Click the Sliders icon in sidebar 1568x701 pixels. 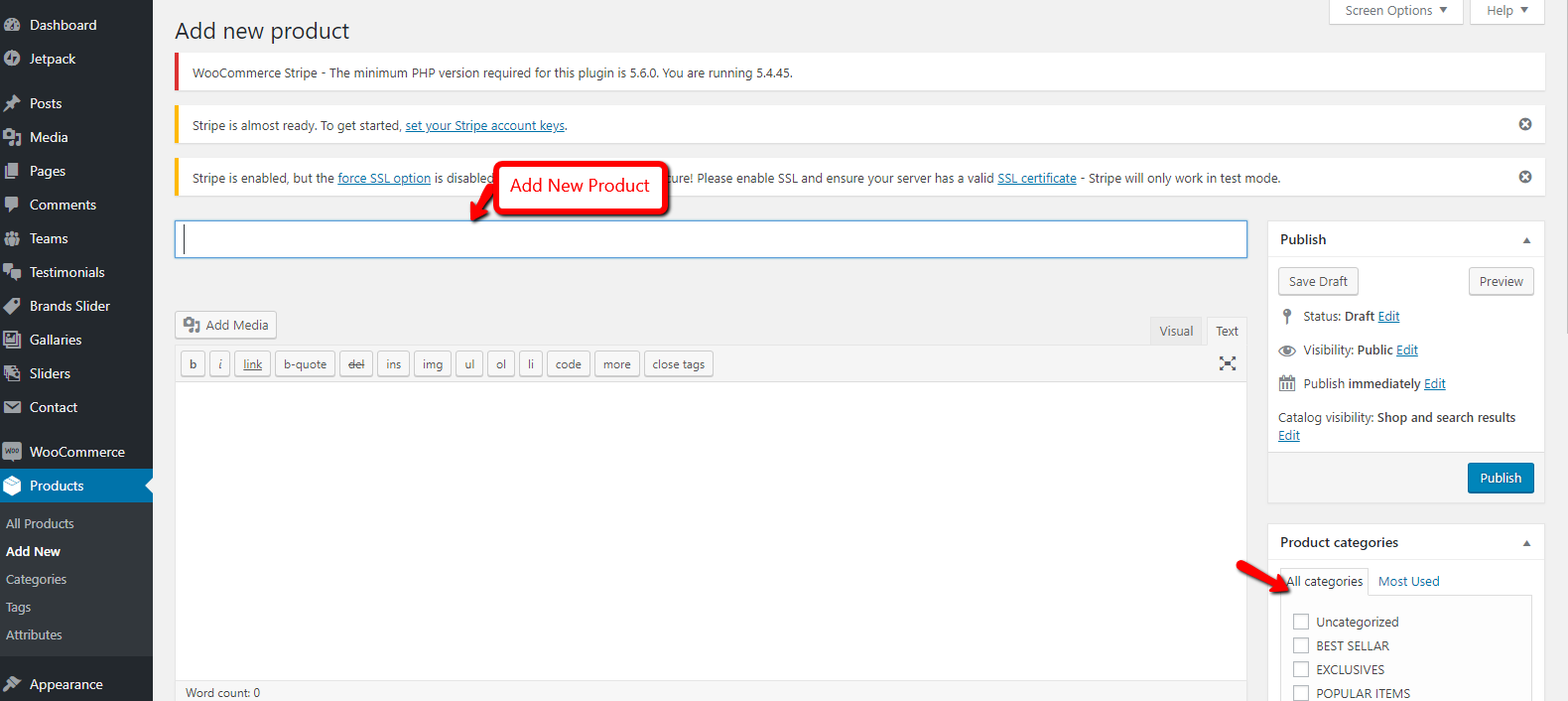tap(12, 373)
